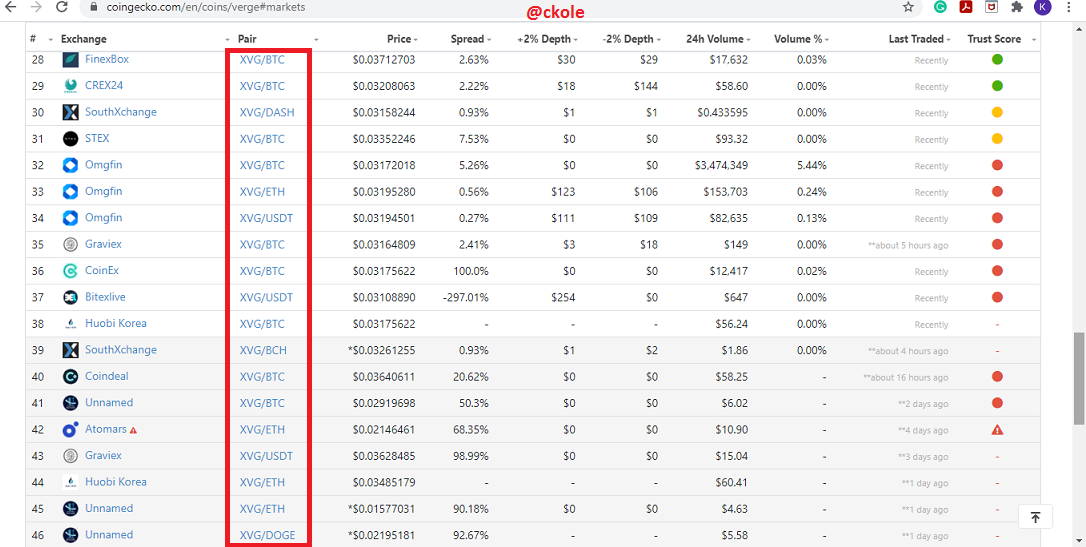
Task: Open the XVG/ETH pair link for Atomars
Action: click(262, 430)
